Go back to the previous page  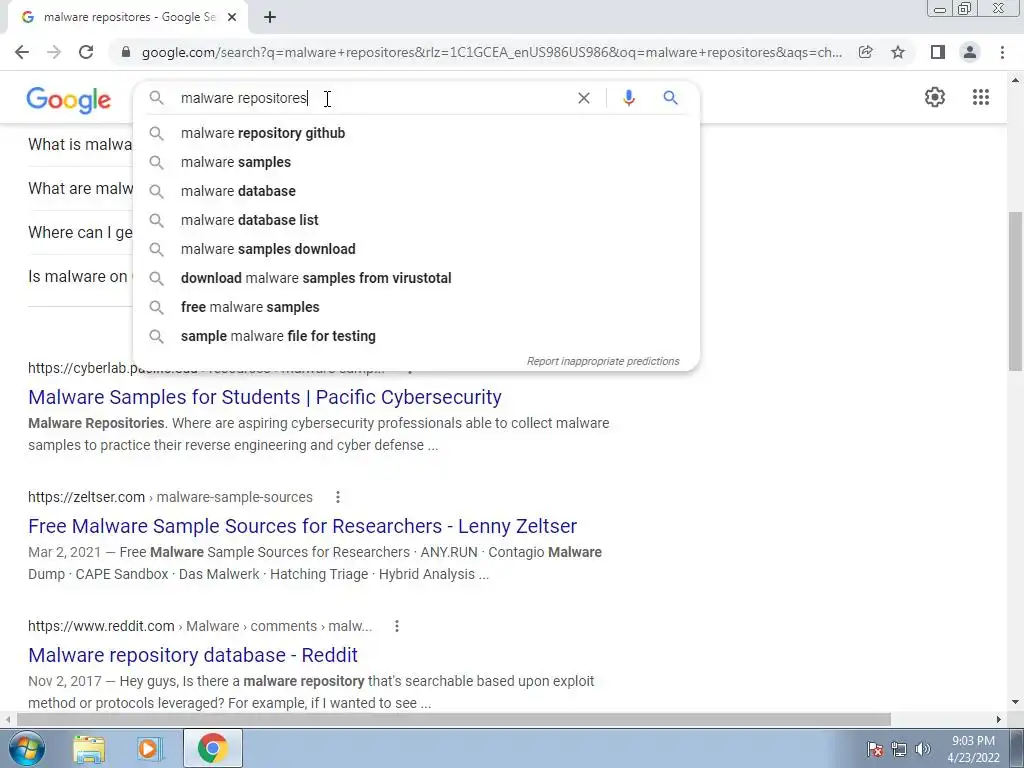point(22,52)
